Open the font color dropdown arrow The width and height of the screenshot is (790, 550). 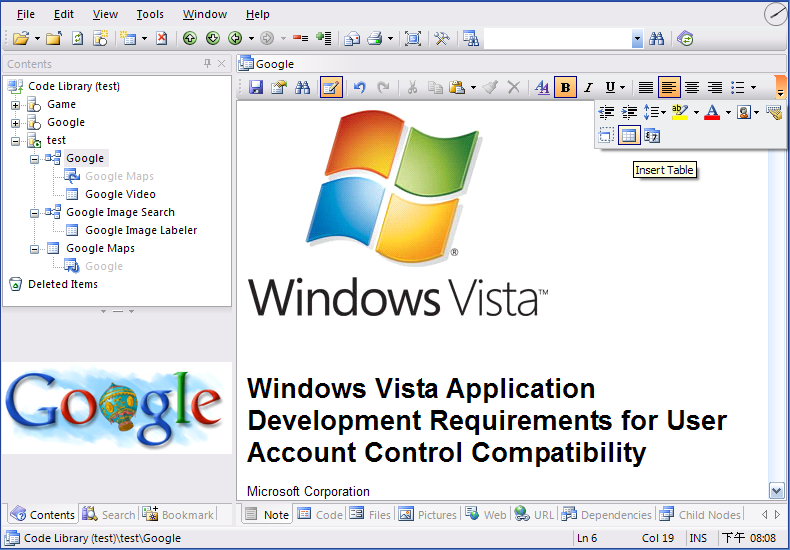pyautogui.click(x=728, y=113)
